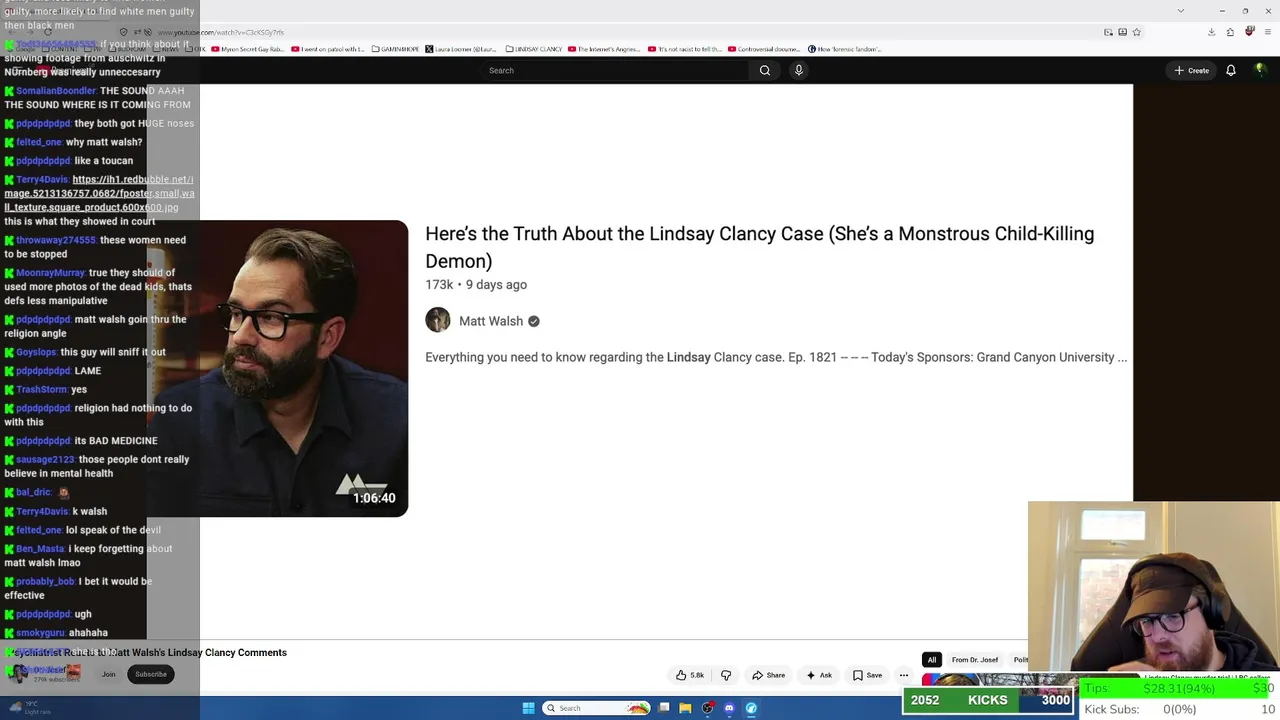
Task: Open browser downloads icon
Action: (1211, 32)
